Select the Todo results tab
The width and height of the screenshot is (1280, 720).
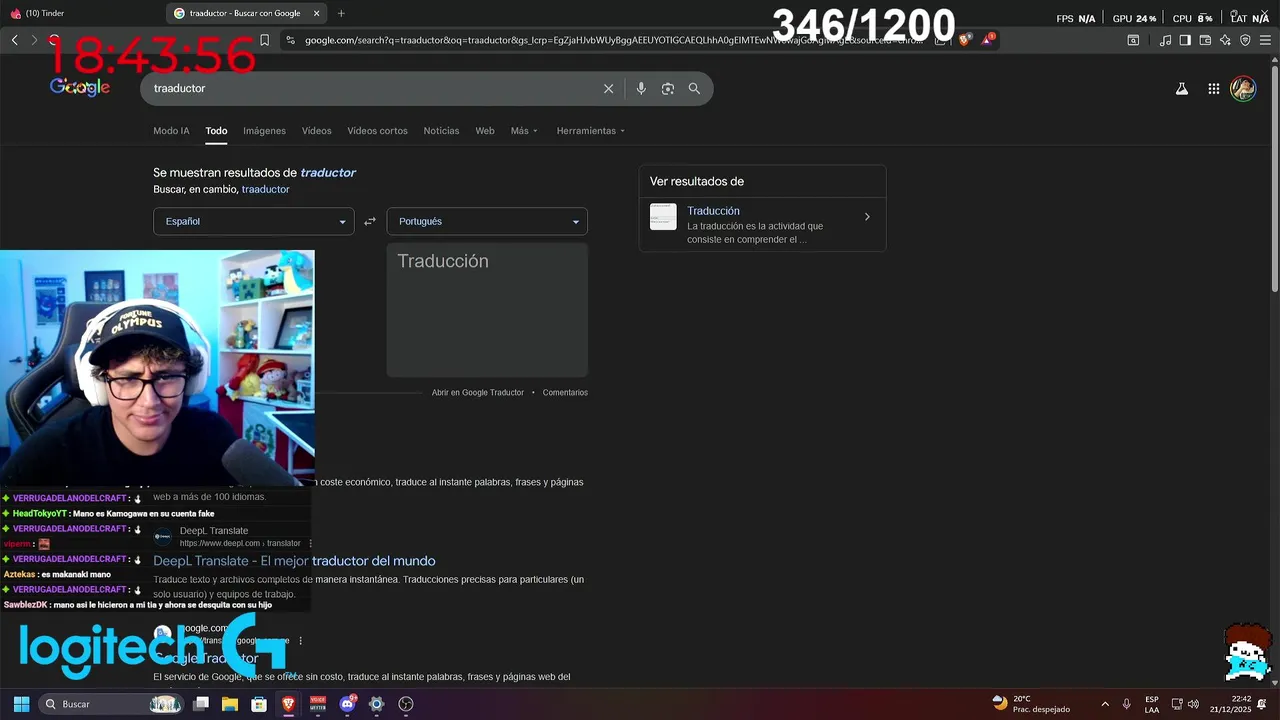pyautogui.click(x=216, y=131)
